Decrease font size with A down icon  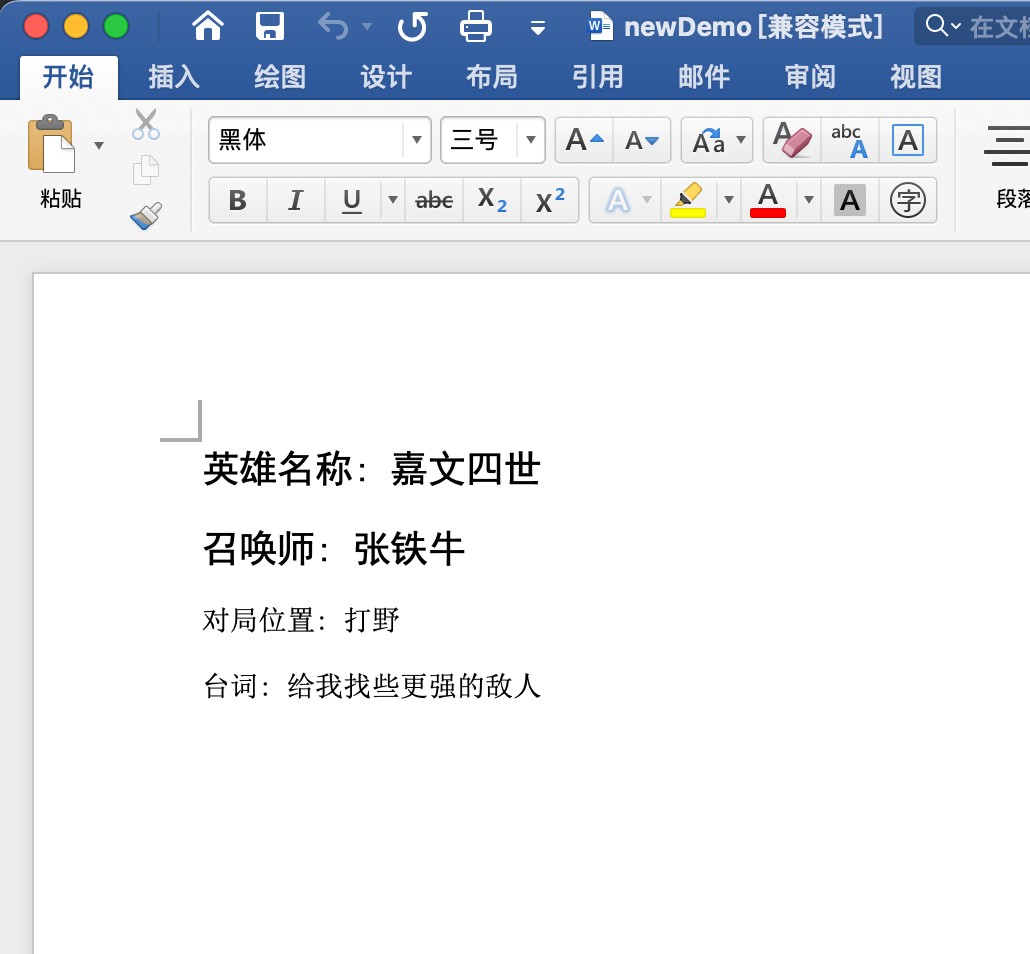point(642,140)
